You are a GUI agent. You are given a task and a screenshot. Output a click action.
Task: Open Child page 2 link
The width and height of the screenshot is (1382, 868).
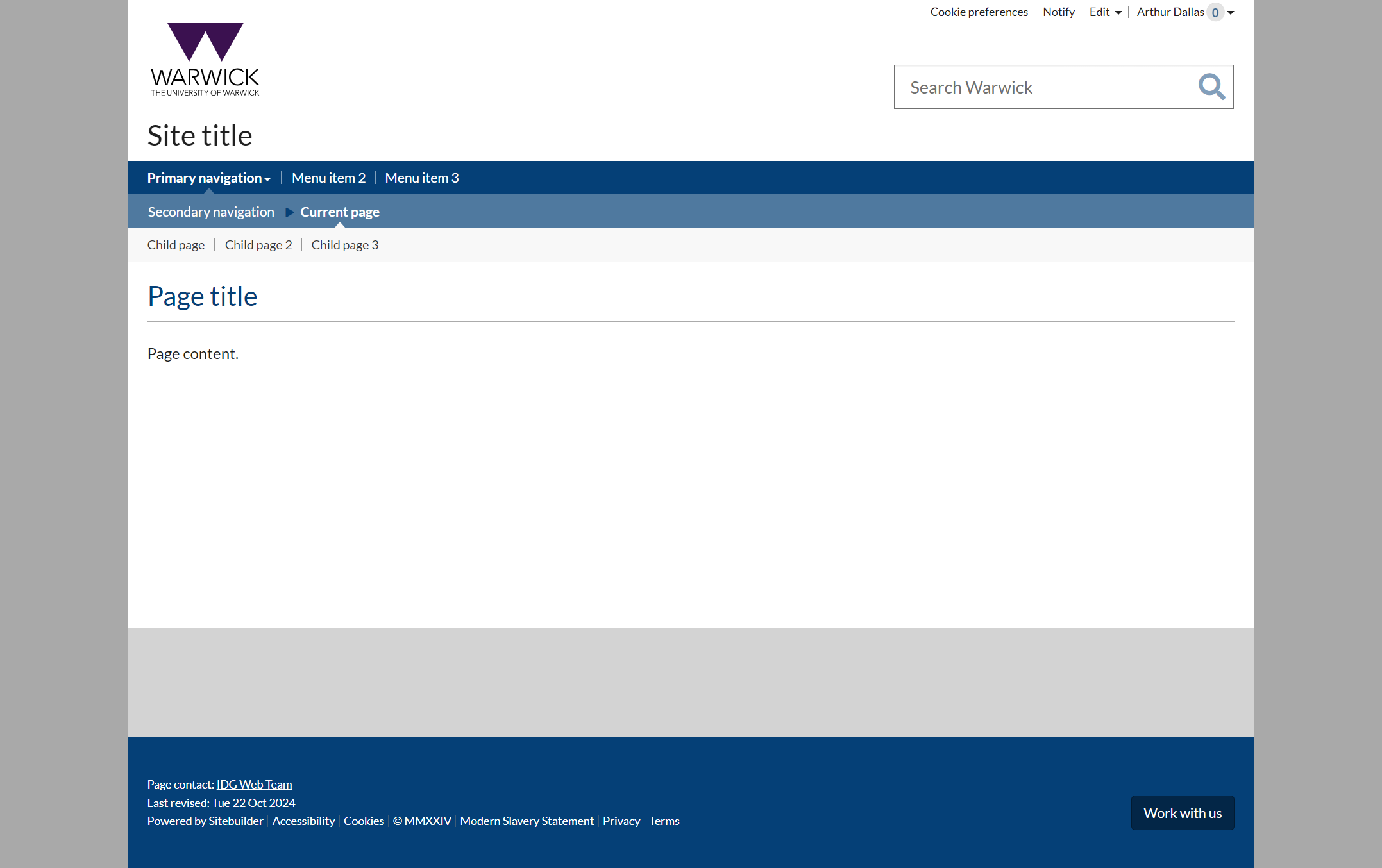click(258, 245)
